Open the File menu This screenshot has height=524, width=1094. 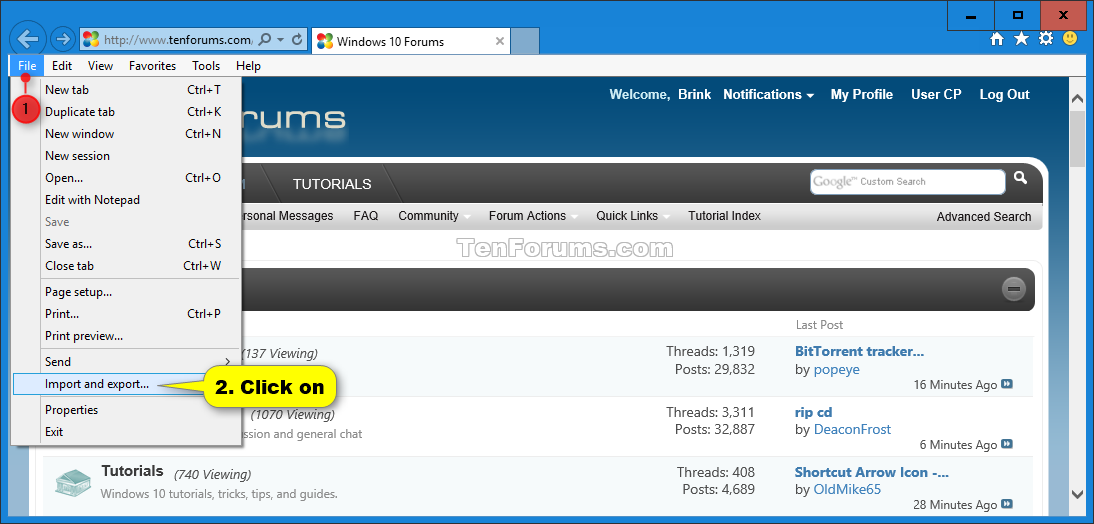click(x=27, y=66)
